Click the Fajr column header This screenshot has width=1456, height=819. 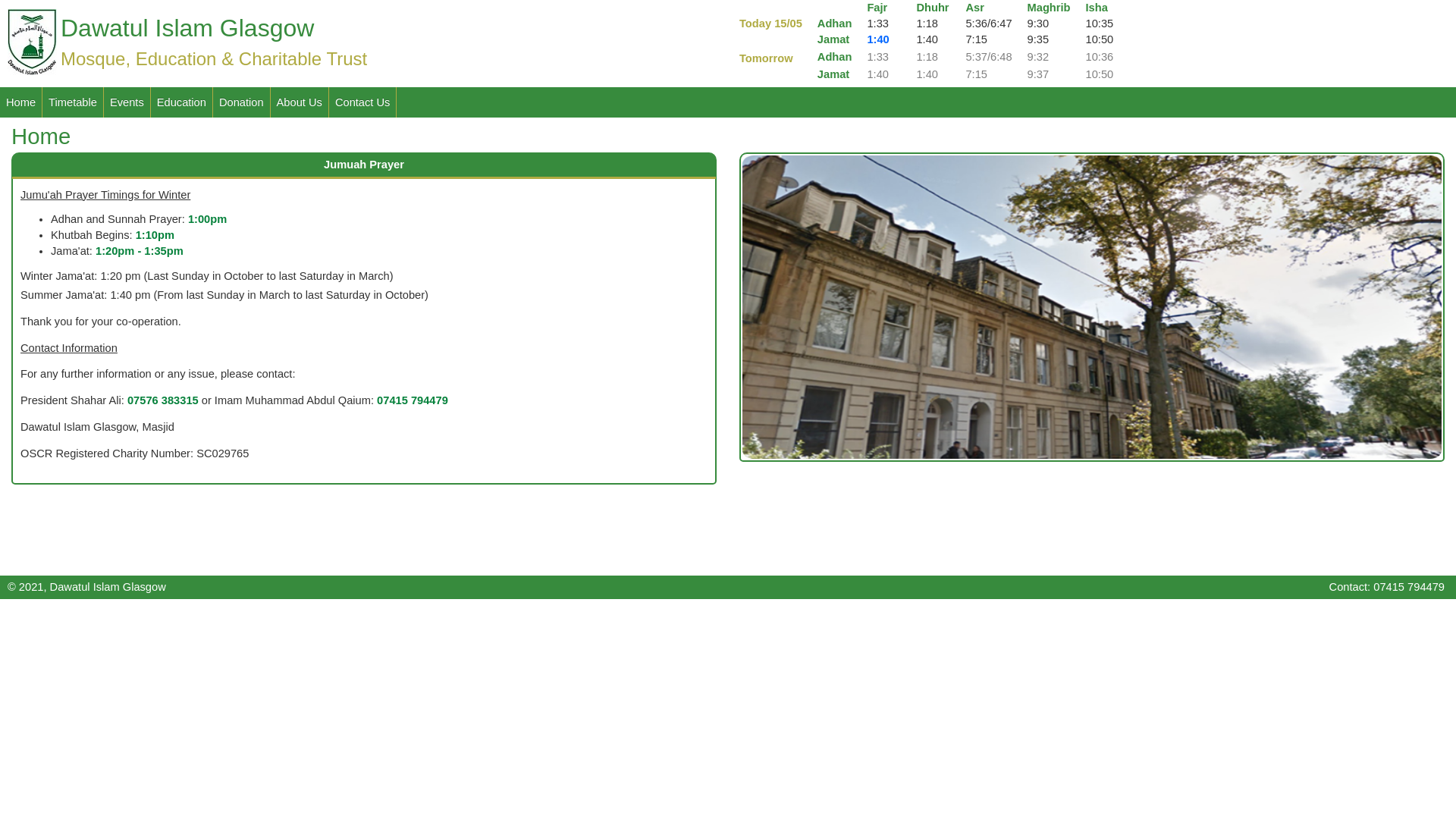877,8
